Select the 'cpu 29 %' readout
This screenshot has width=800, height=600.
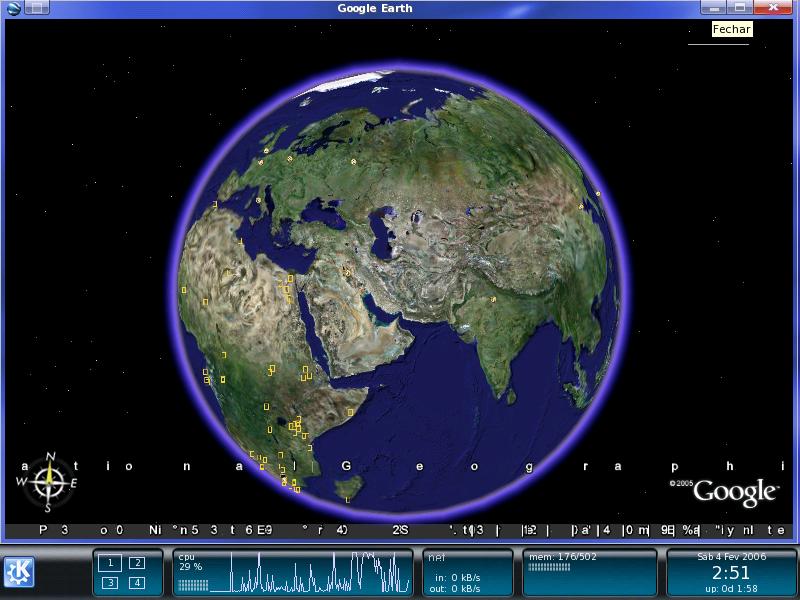[x=190, y=562]
